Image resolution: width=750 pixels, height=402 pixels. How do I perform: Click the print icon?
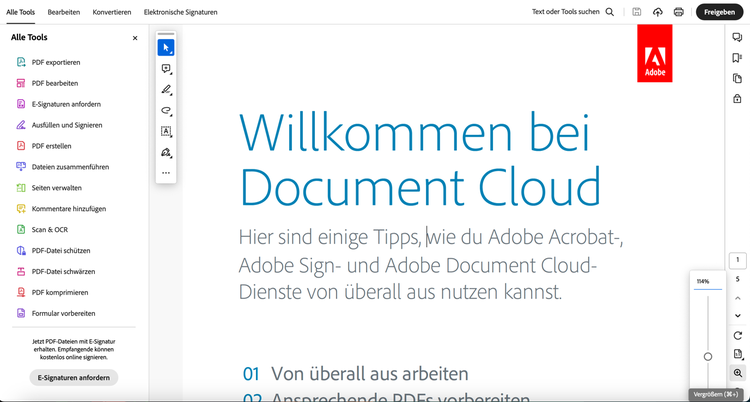click(678, 12)
